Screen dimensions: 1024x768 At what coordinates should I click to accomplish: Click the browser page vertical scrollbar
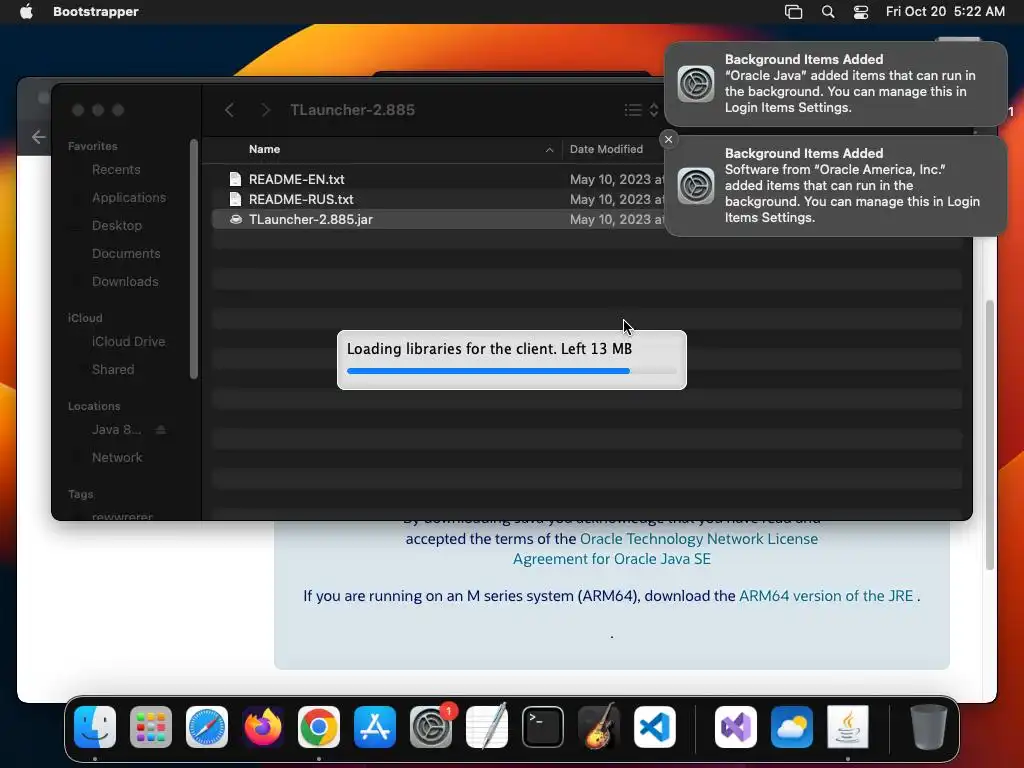click(990, 435)
